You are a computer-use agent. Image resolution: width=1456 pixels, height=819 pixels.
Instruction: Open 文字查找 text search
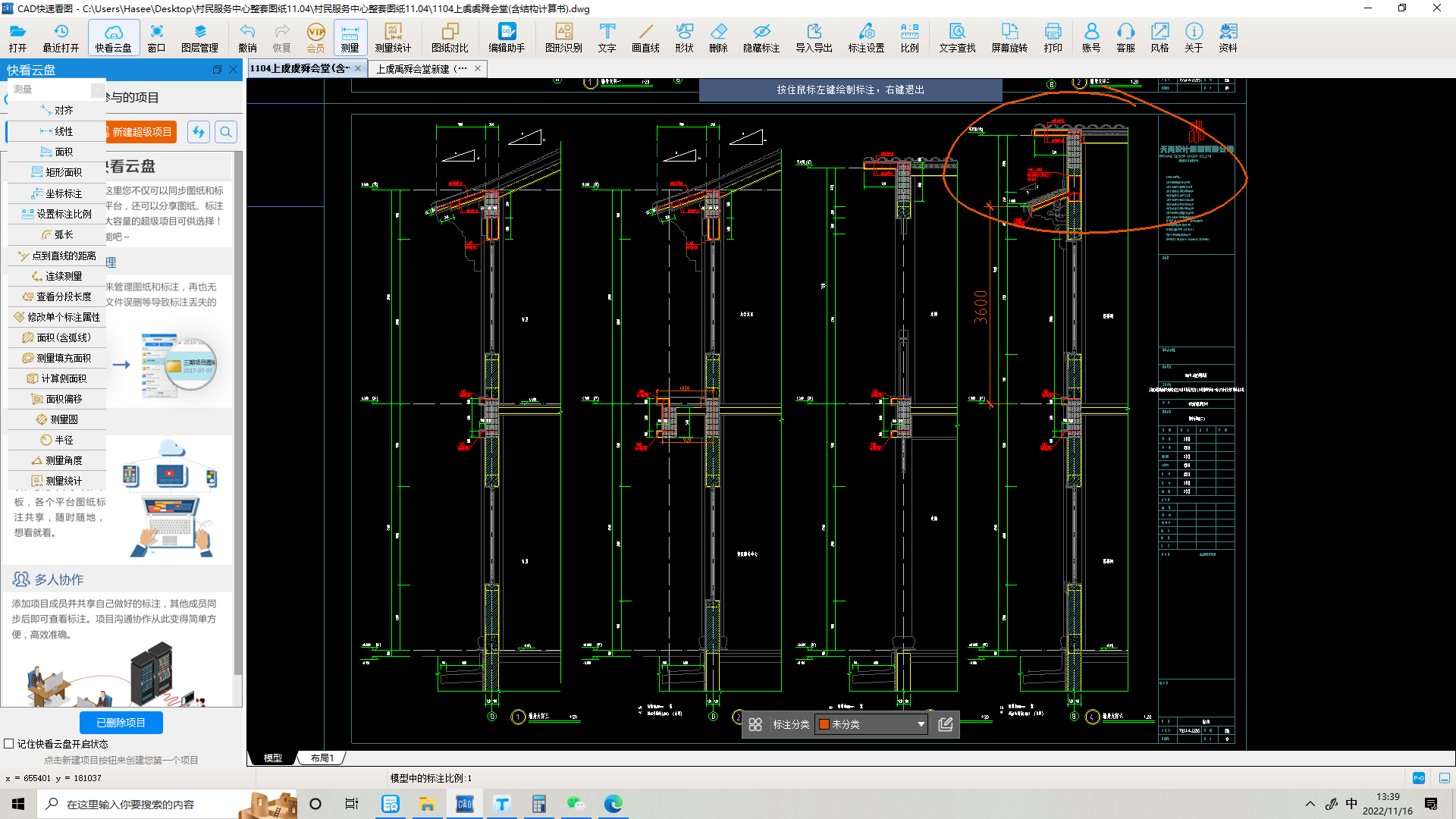tap(957, 37)
